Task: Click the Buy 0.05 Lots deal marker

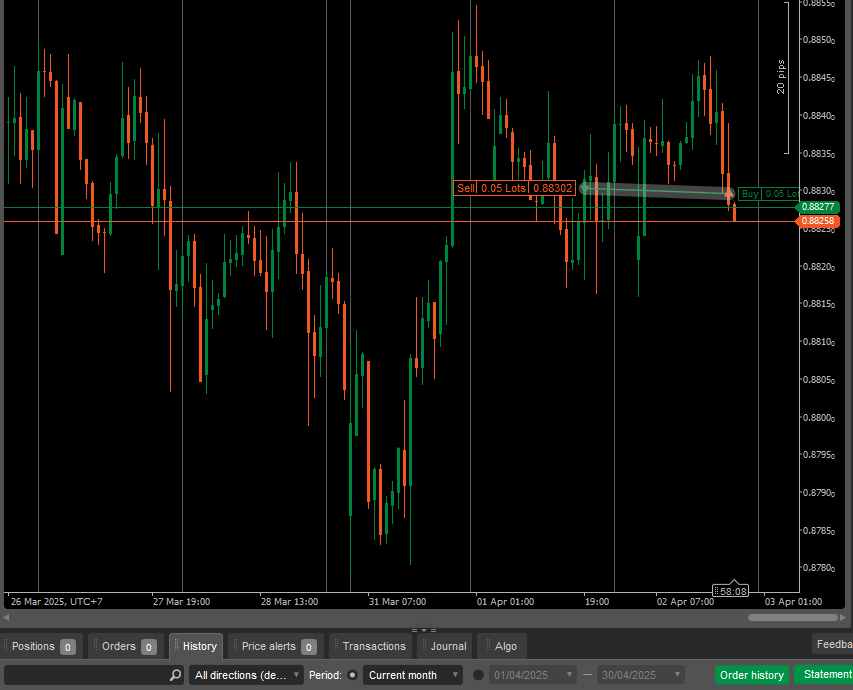Action: point(768,194)
